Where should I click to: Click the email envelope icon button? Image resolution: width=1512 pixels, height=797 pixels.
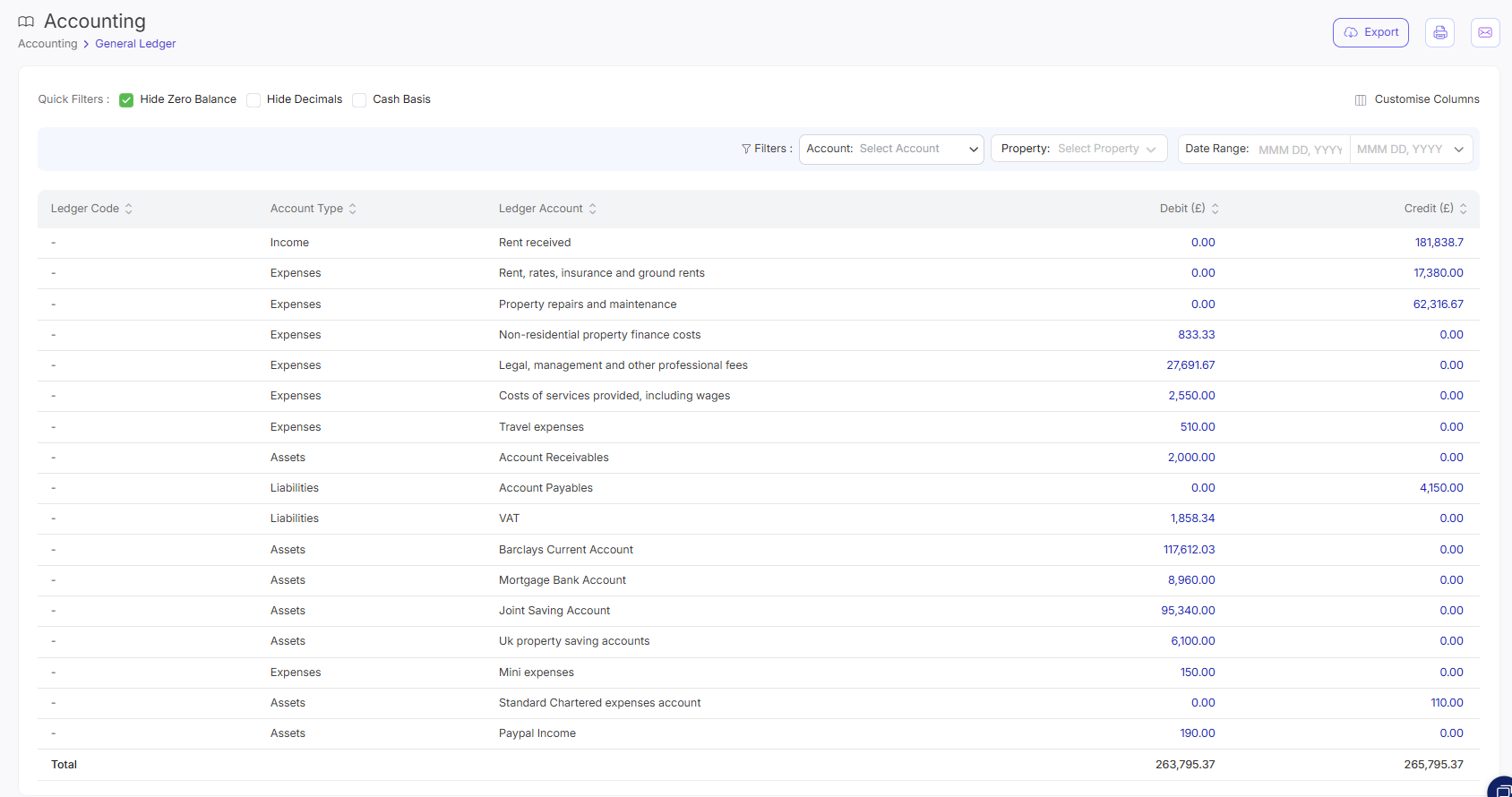coord(1485,32)
